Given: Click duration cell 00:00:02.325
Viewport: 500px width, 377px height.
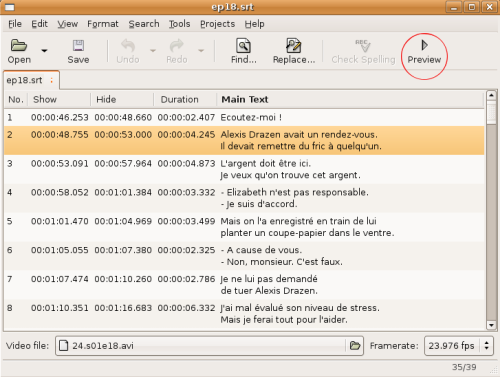Looking at the screenshot, I should coord(186,250).
